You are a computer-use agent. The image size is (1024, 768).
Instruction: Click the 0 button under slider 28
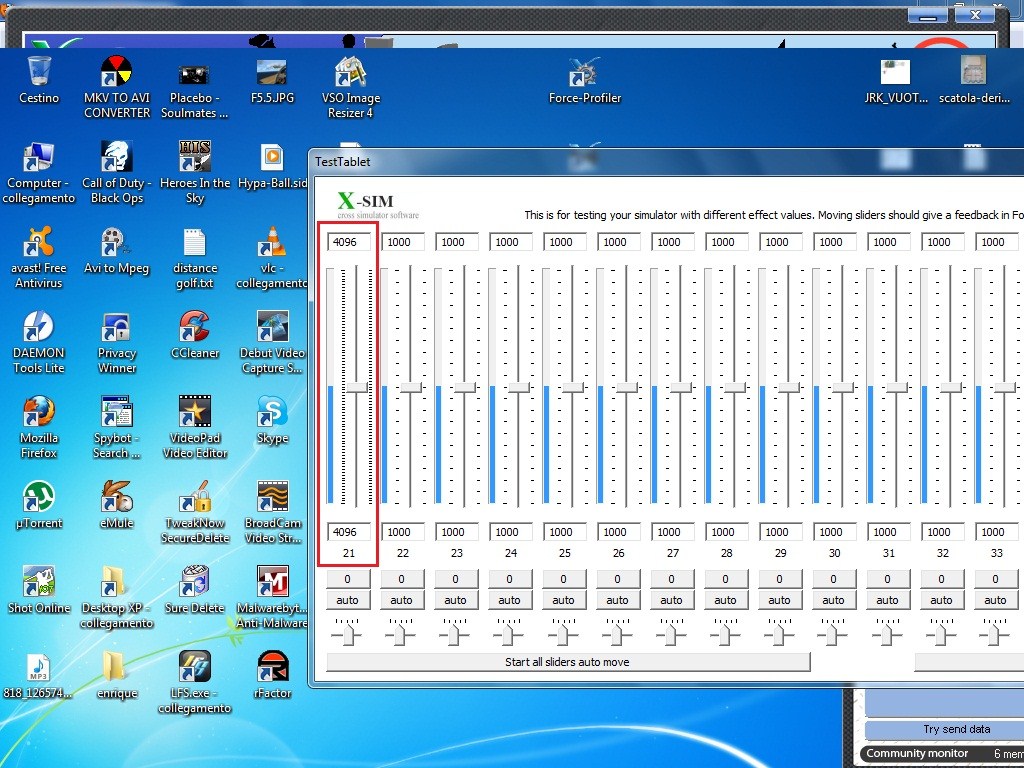point(726,579)
